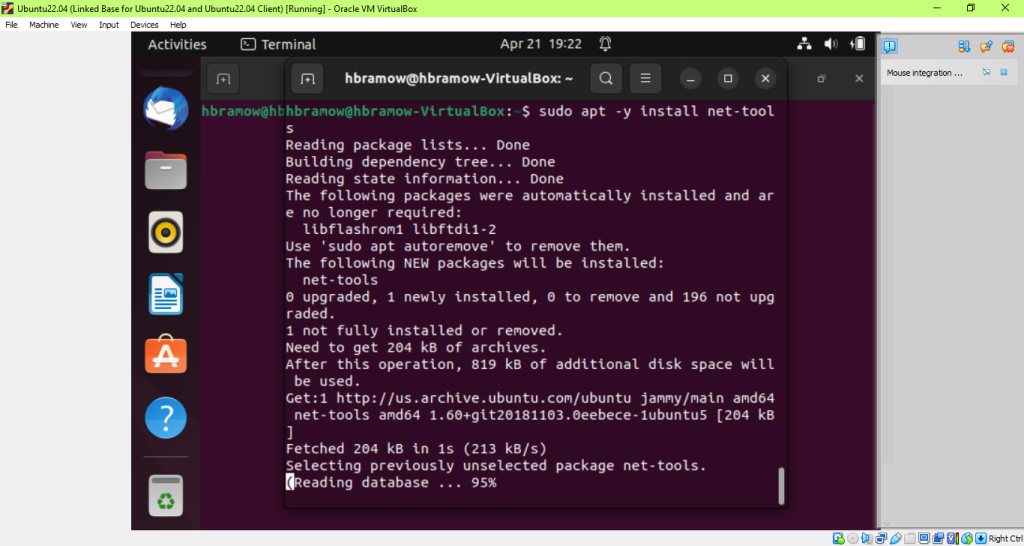Click the CPU virtualization status icon
1024x546 pixels.
click(953, 538)
